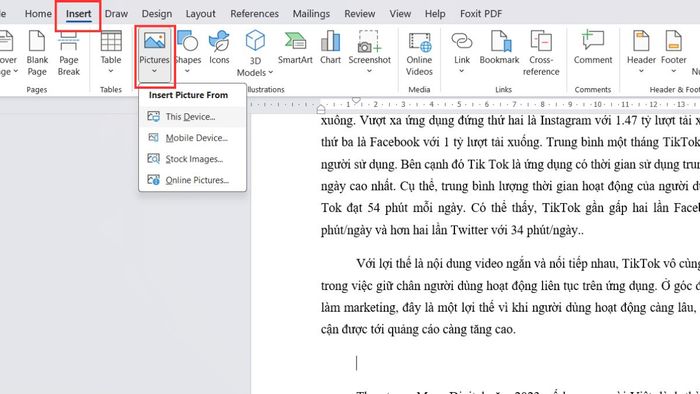Image resolution: width=700 pixels, height=394 pixels.
Task: Click the paragraph starting 'Với lợi thế'
Action: coord(509,296)
